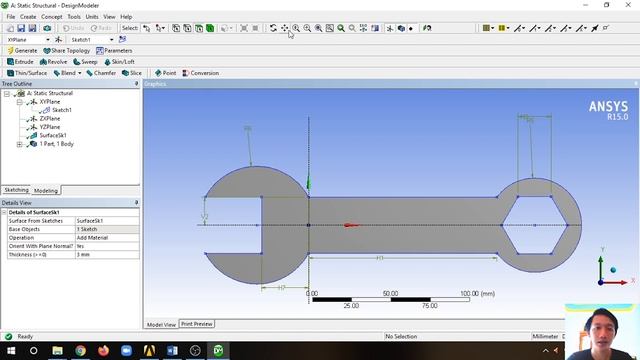Open the Parameters tool
640x360 pixels.
[x=114, y=51]
